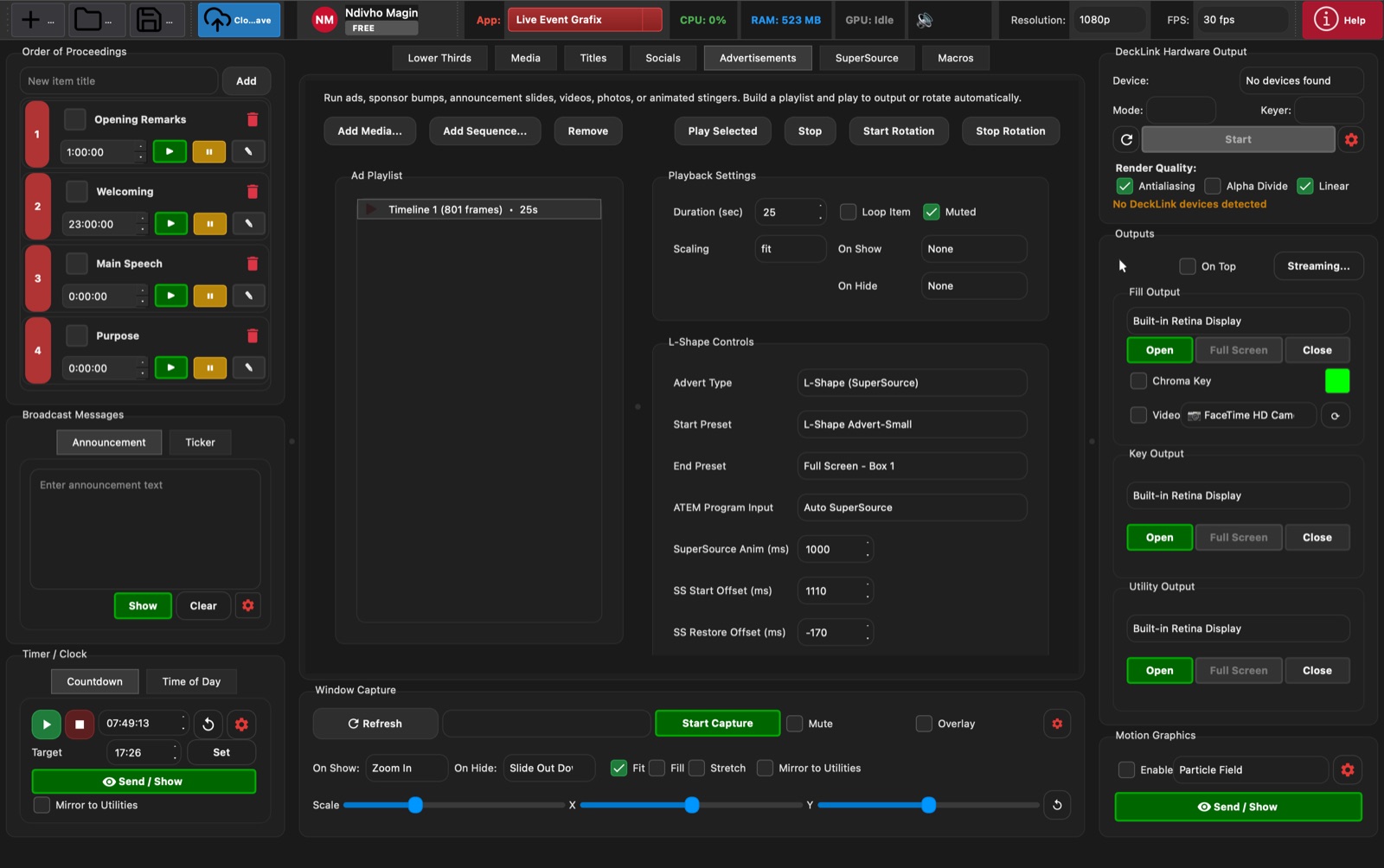
Task: Switch to the Lower Thirds tab
Action: point(439,58)
